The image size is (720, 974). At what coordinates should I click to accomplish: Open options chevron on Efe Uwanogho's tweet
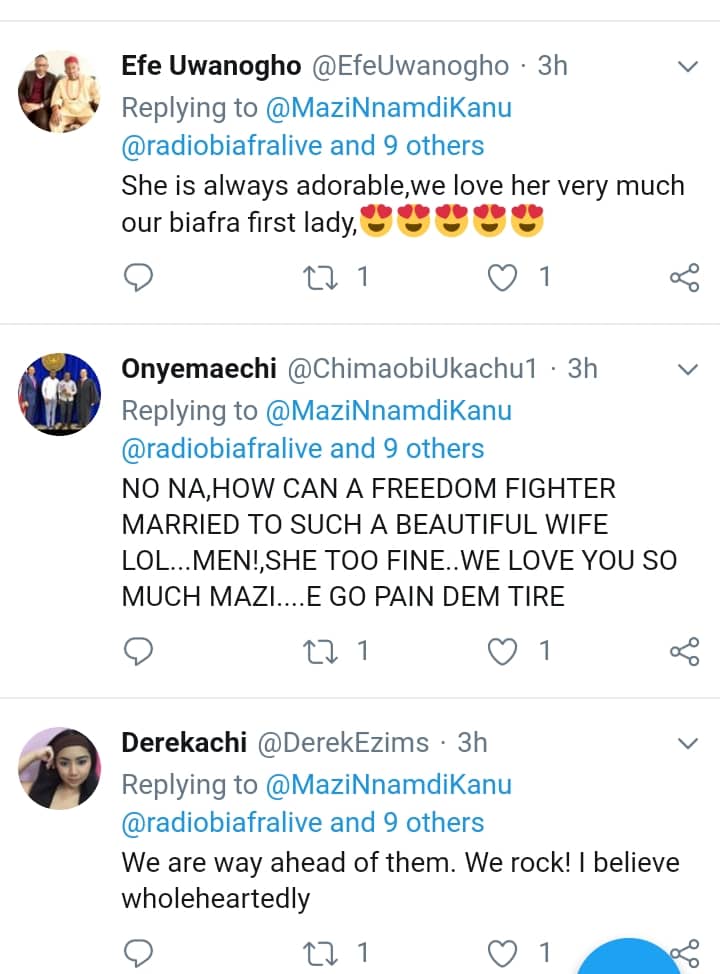click(688, 67)
